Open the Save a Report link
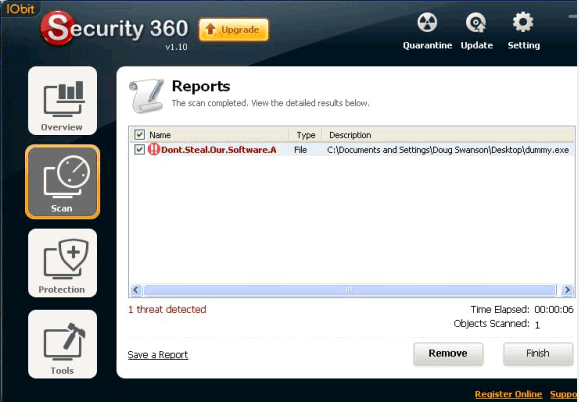This screenshot has width=579, height=402. pos(158,355)
